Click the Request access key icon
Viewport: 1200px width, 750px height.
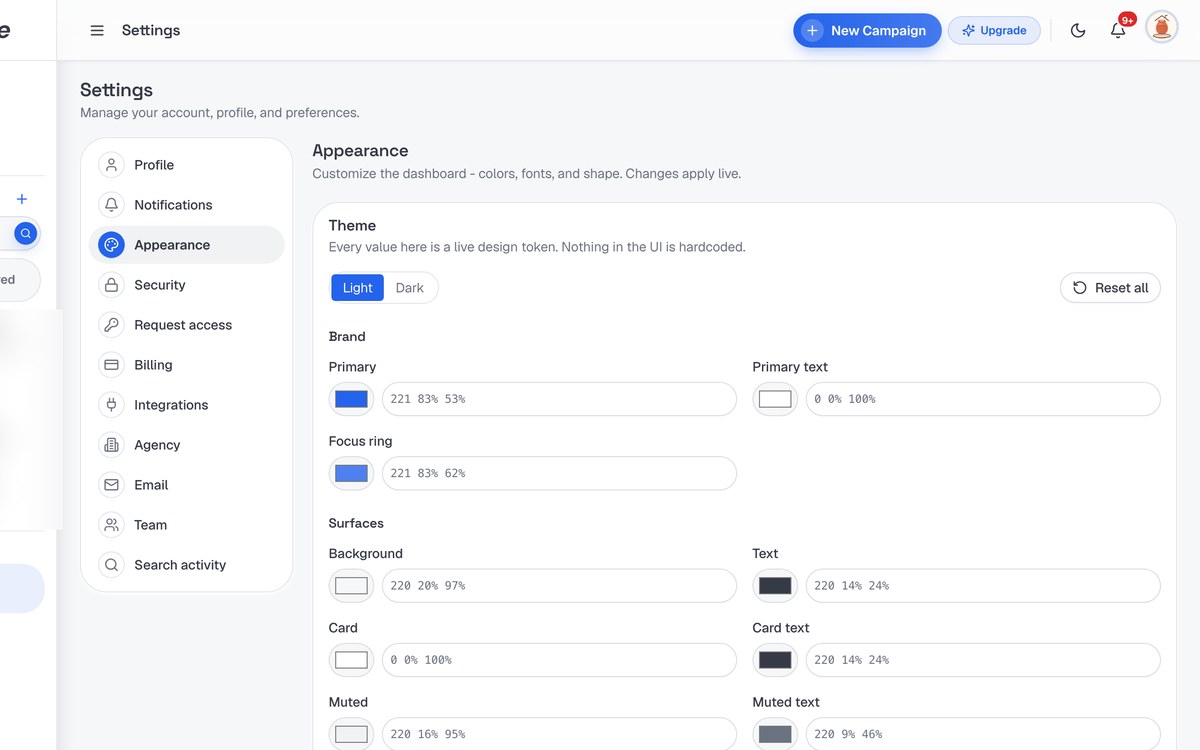[111, 325]
